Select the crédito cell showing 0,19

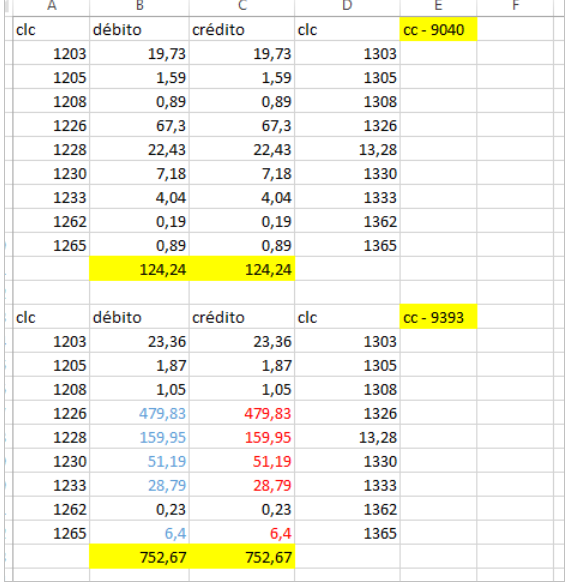click(242, 221)
